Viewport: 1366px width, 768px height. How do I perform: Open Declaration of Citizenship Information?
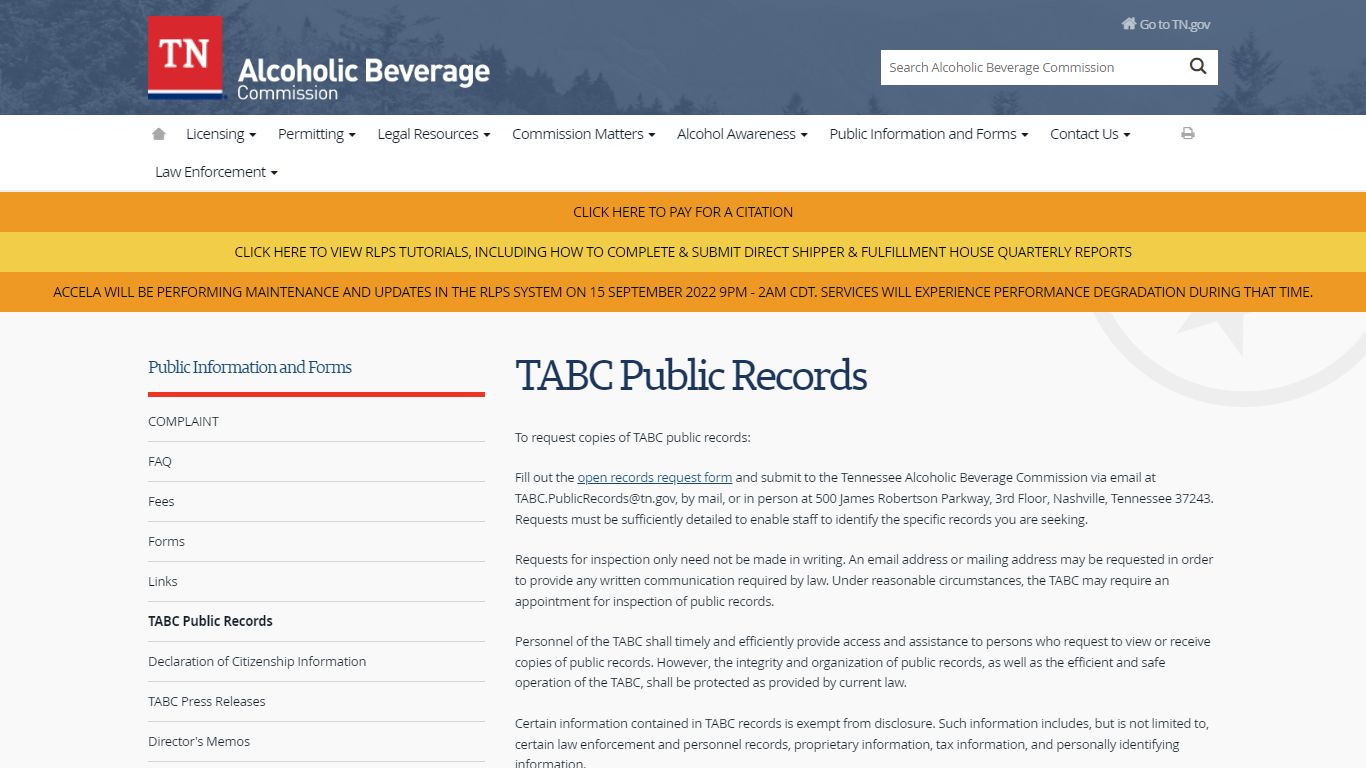[x=316, y=661]
